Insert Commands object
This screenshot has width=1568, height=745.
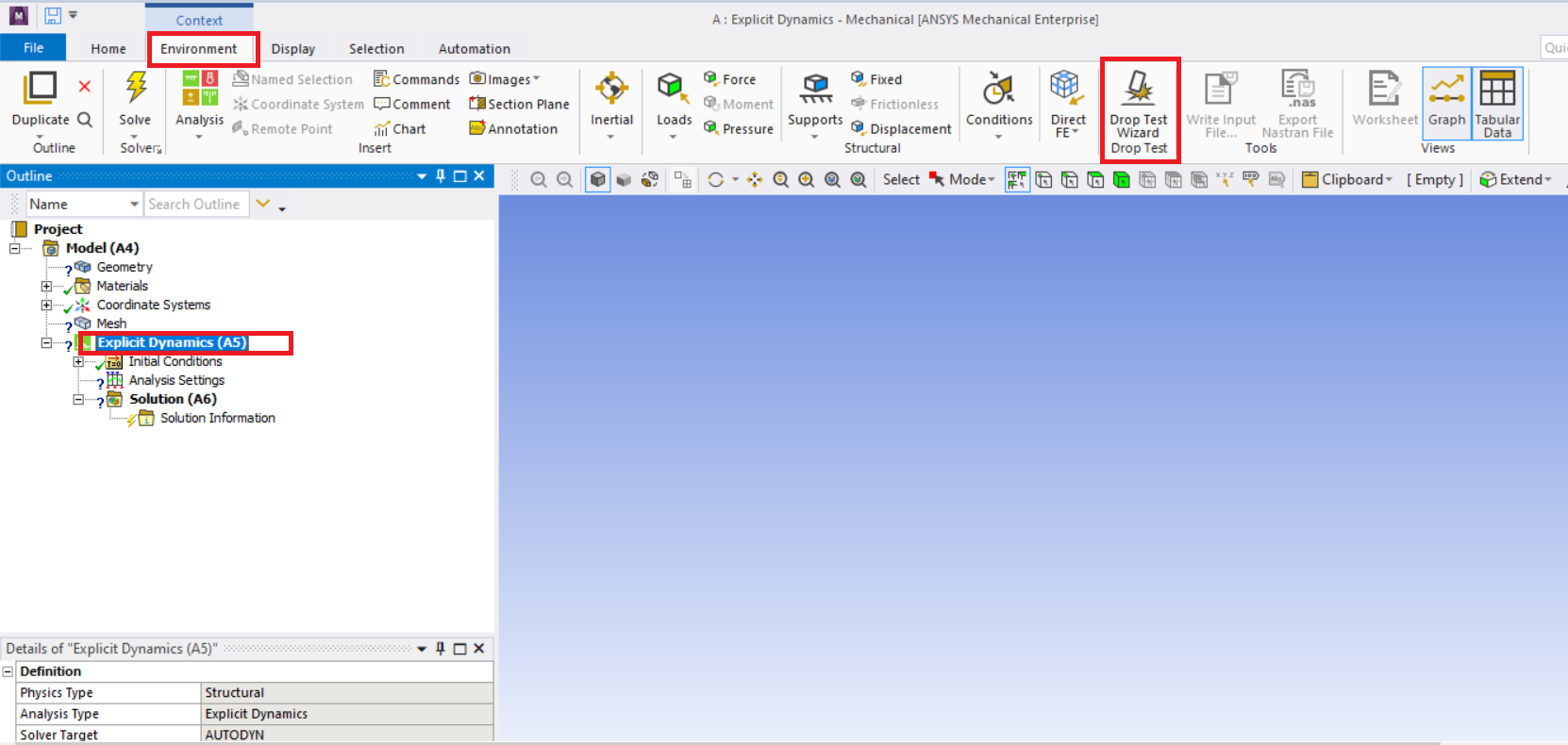click(x=416, y=79)
